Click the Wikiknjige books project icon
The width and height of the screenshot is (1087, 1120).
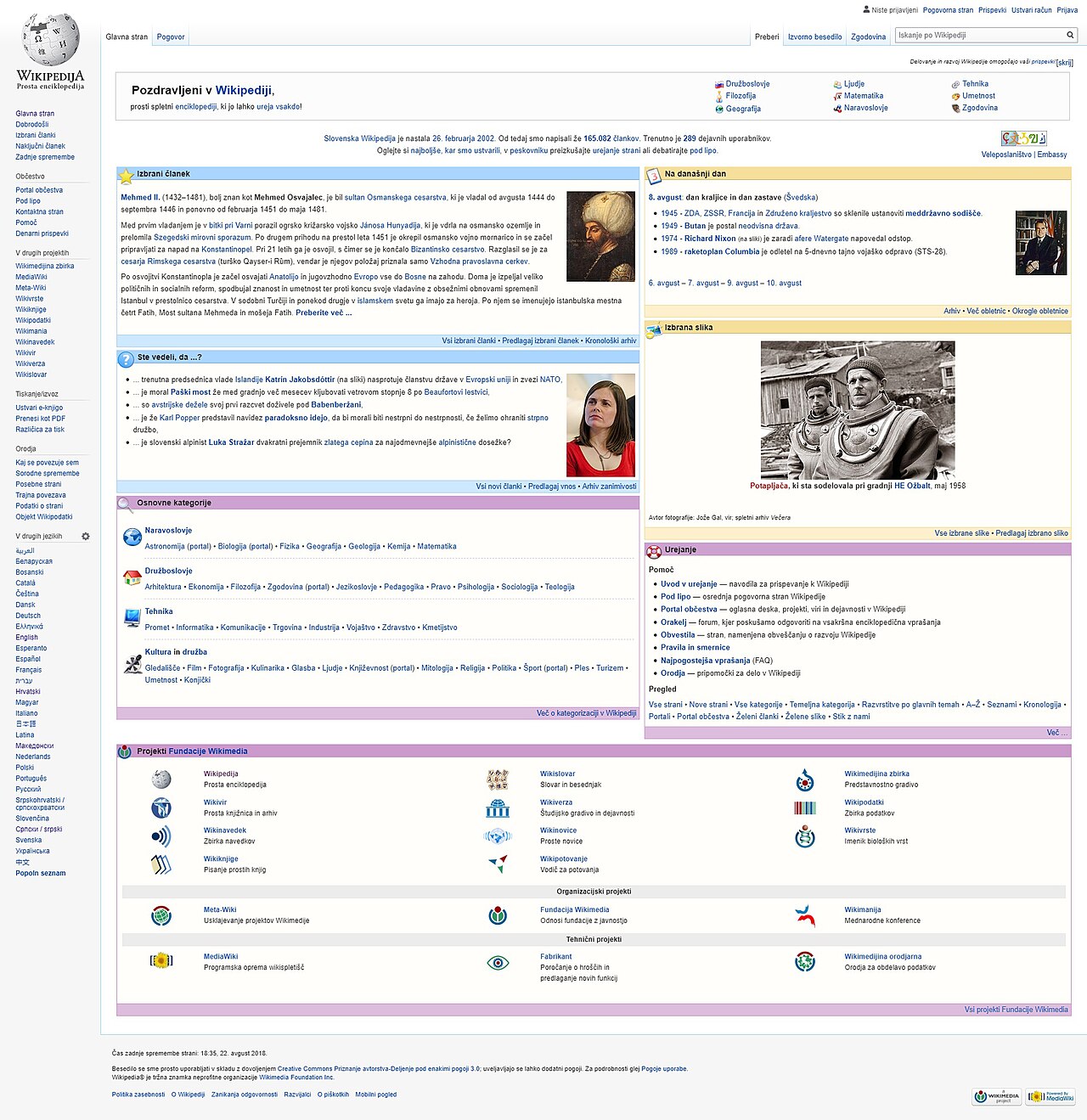(161, 864)
